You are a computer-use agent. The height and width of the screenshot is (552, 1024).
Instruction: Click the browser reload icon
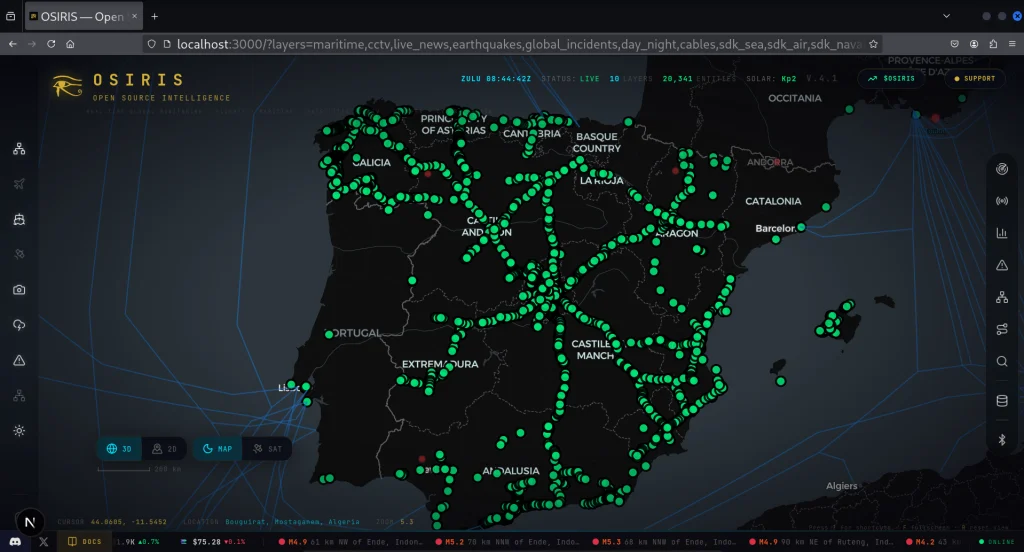tap(51, 44)
